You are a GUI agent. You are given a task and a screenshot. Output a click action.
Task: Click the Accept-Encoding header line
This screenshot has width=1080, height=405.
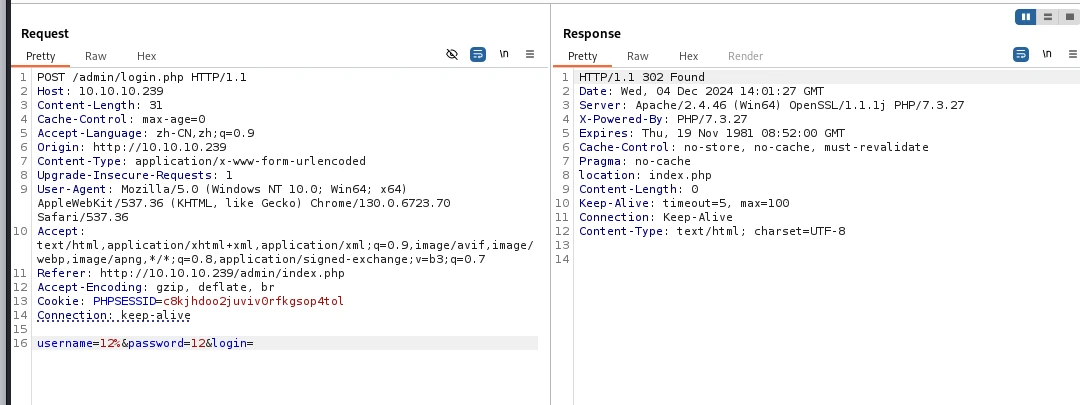tap(156, 287)
